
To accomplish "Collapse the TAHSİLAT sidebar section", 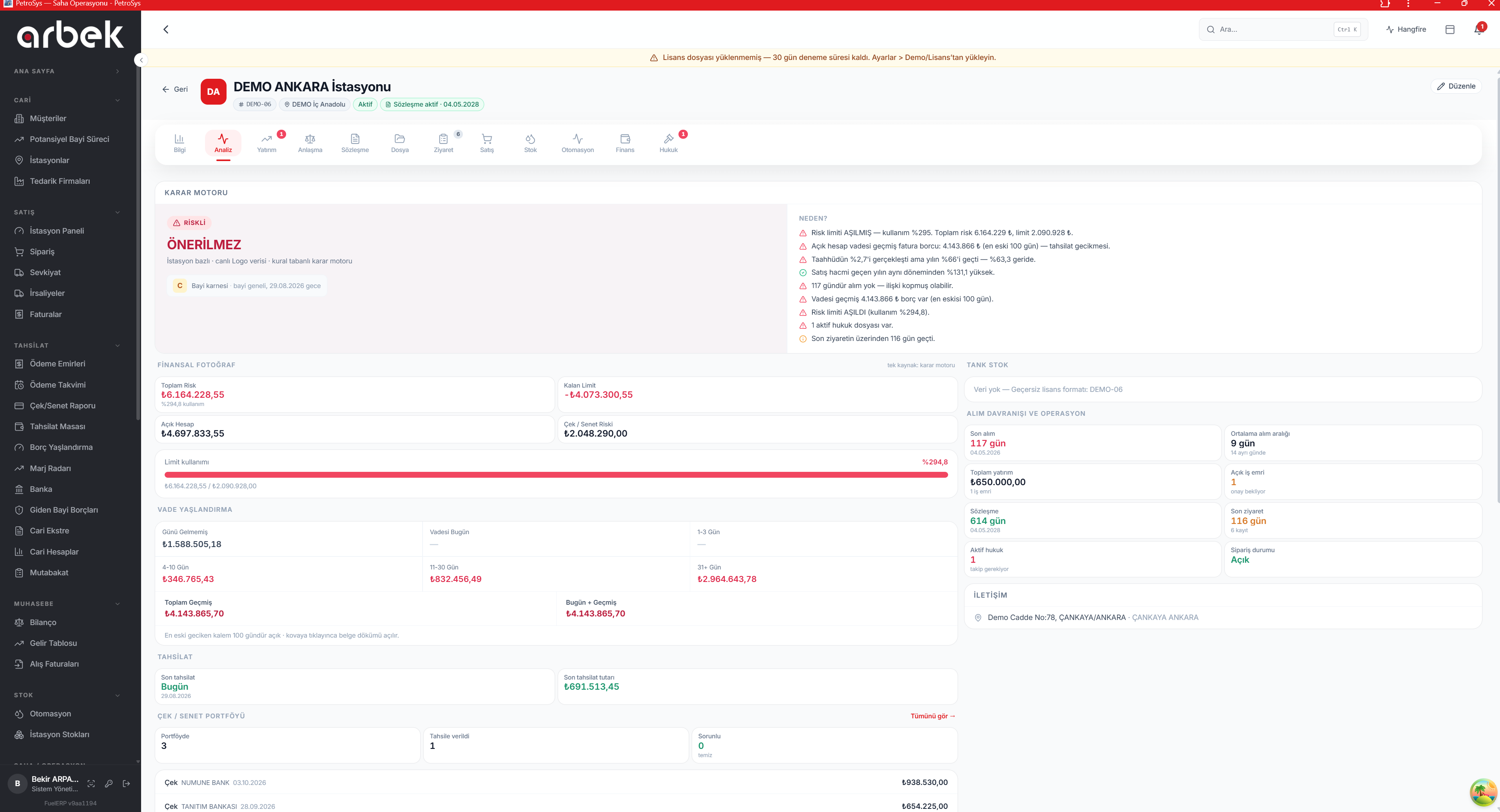I will click(x=67, y=346).
